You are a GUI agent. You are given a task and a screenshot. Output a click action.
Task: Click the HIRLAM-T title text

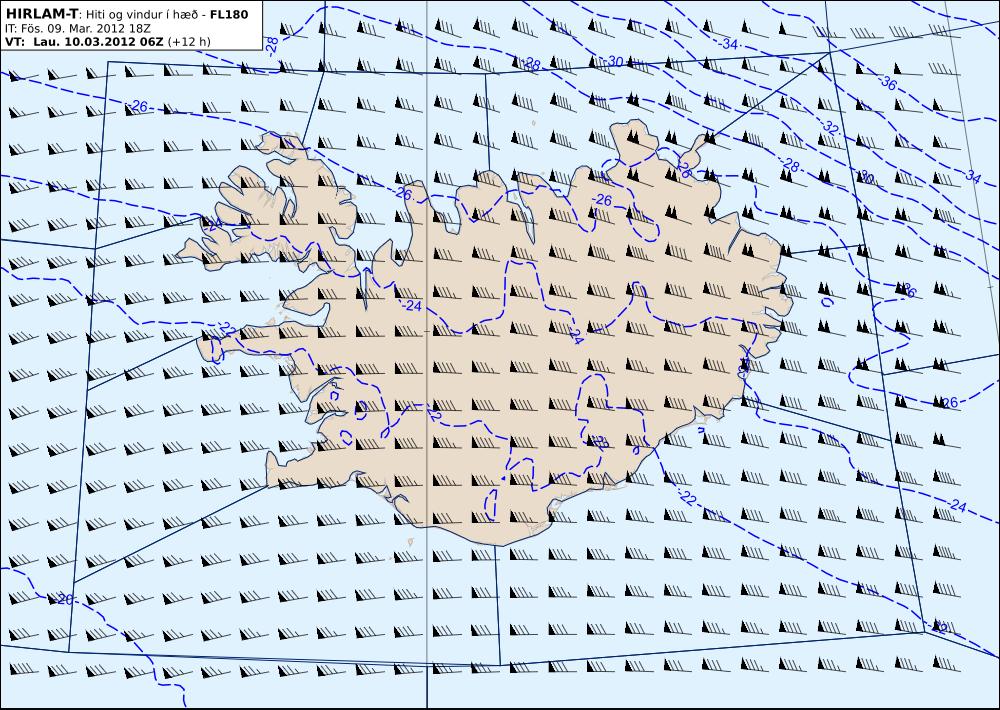pyautogui.click(x=42, y=15)
